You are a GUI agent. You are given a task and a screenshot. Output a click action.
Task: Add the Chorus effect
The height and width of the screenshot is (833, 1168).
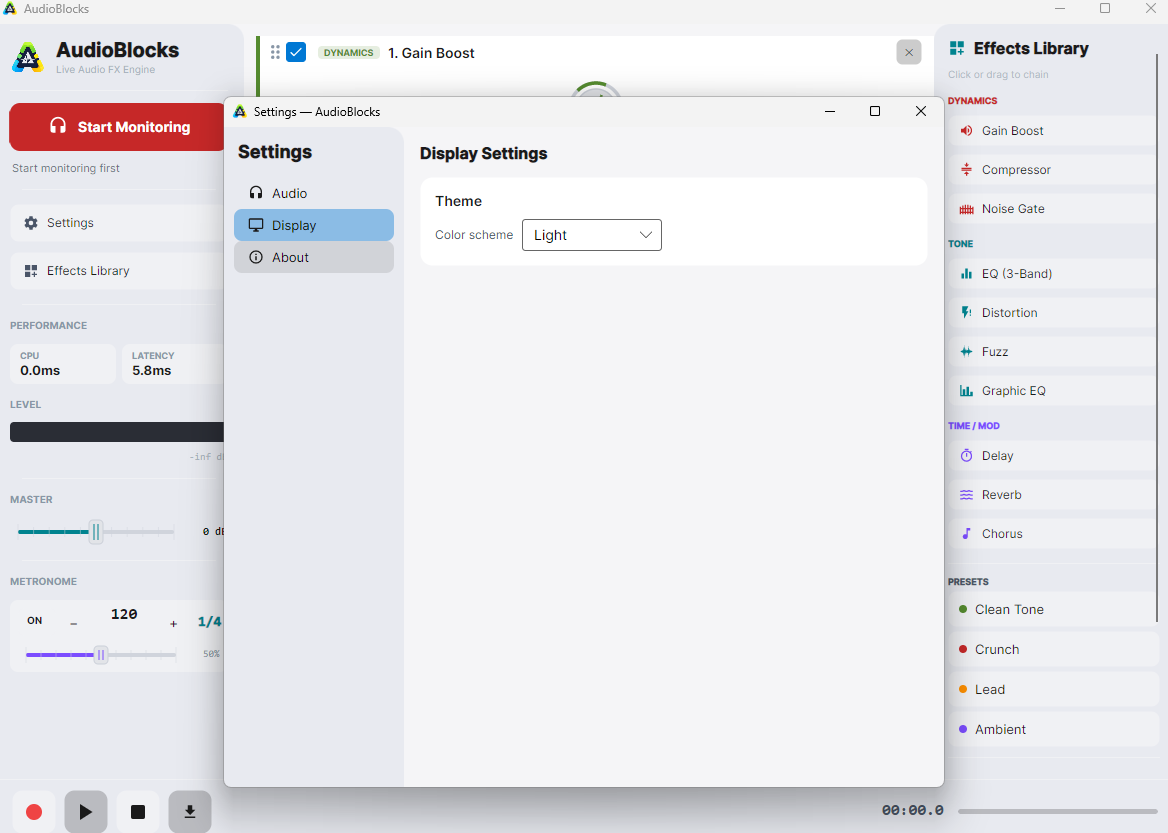1053,533
